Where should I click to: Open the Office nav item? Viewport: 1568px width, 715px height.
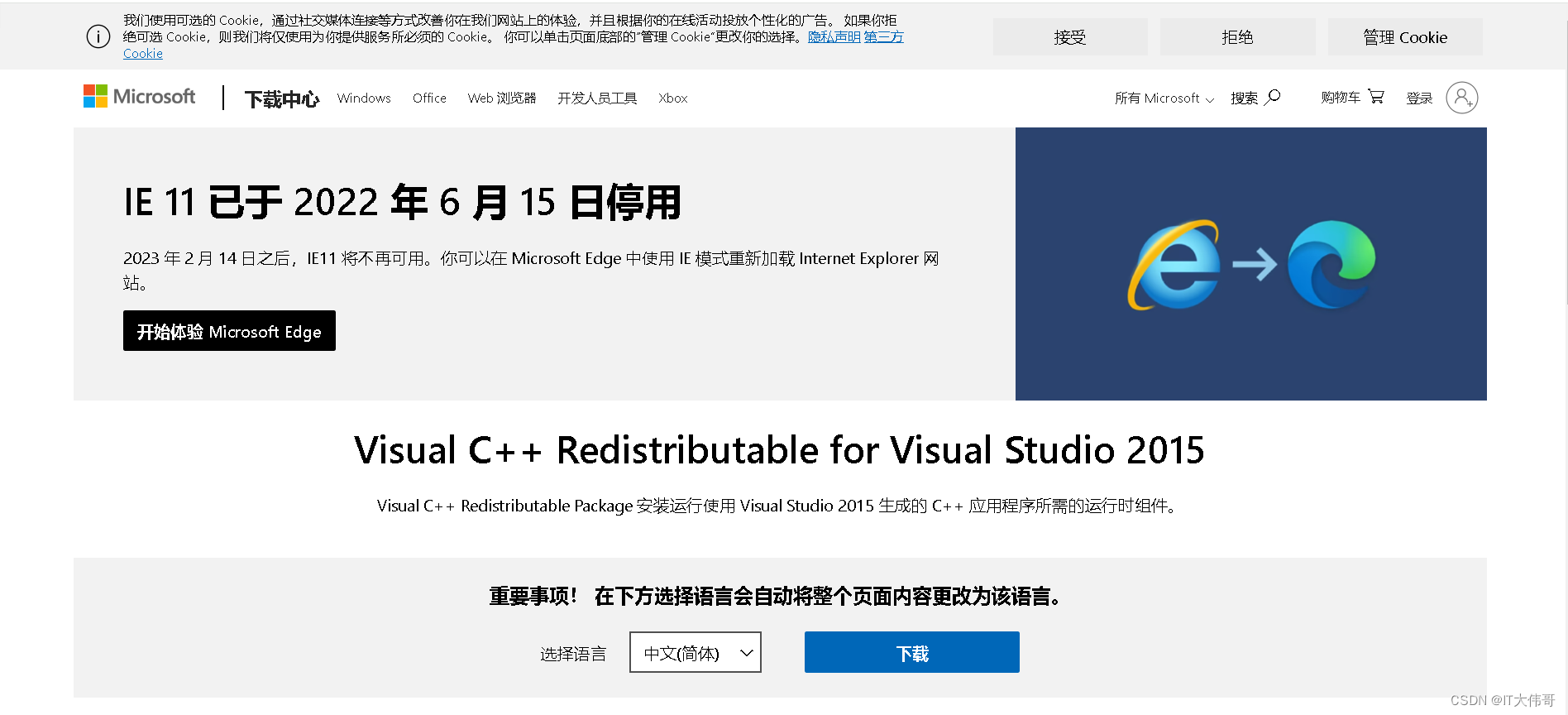[x=429, y=98]
